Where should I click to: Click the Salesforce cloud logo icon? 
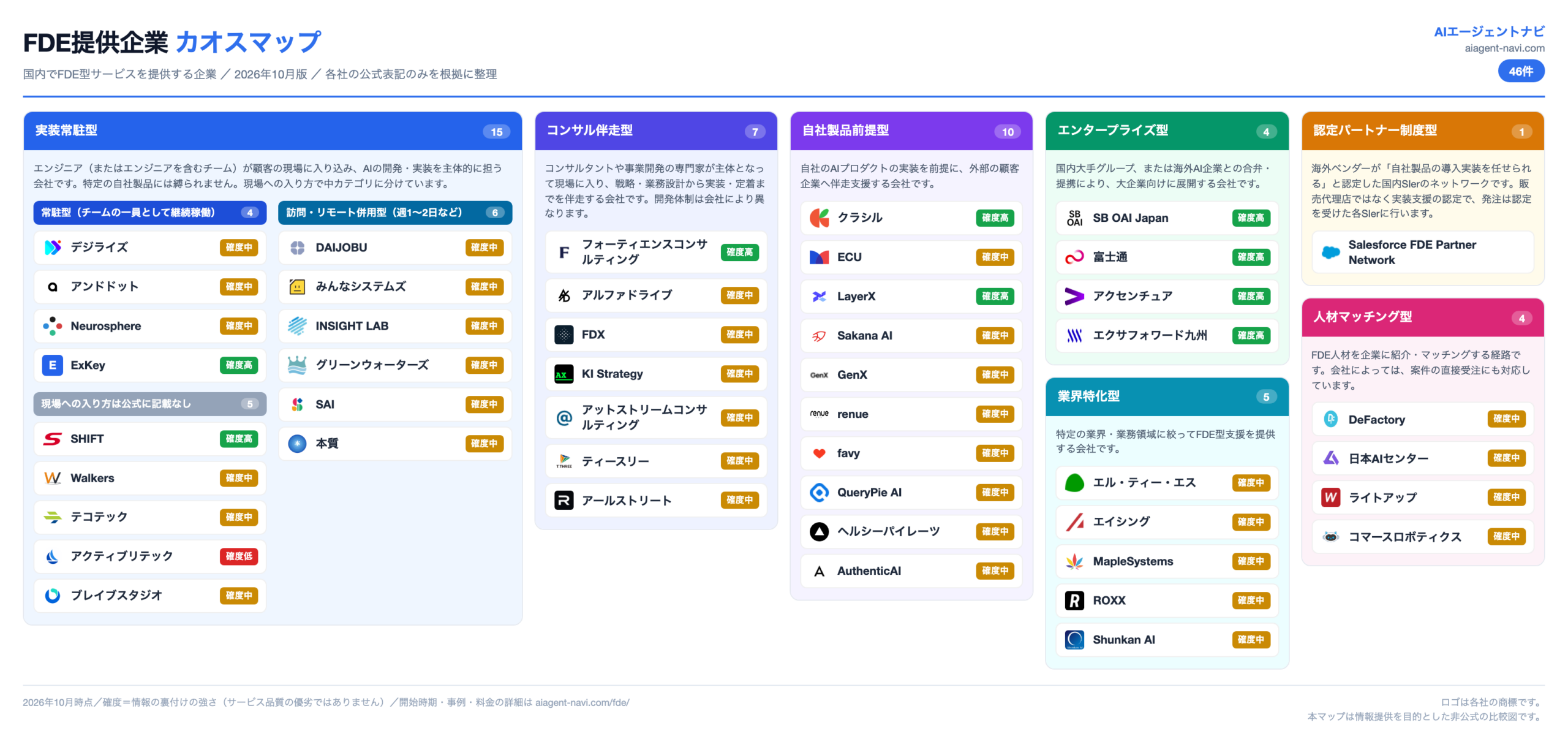(1331, 252)
